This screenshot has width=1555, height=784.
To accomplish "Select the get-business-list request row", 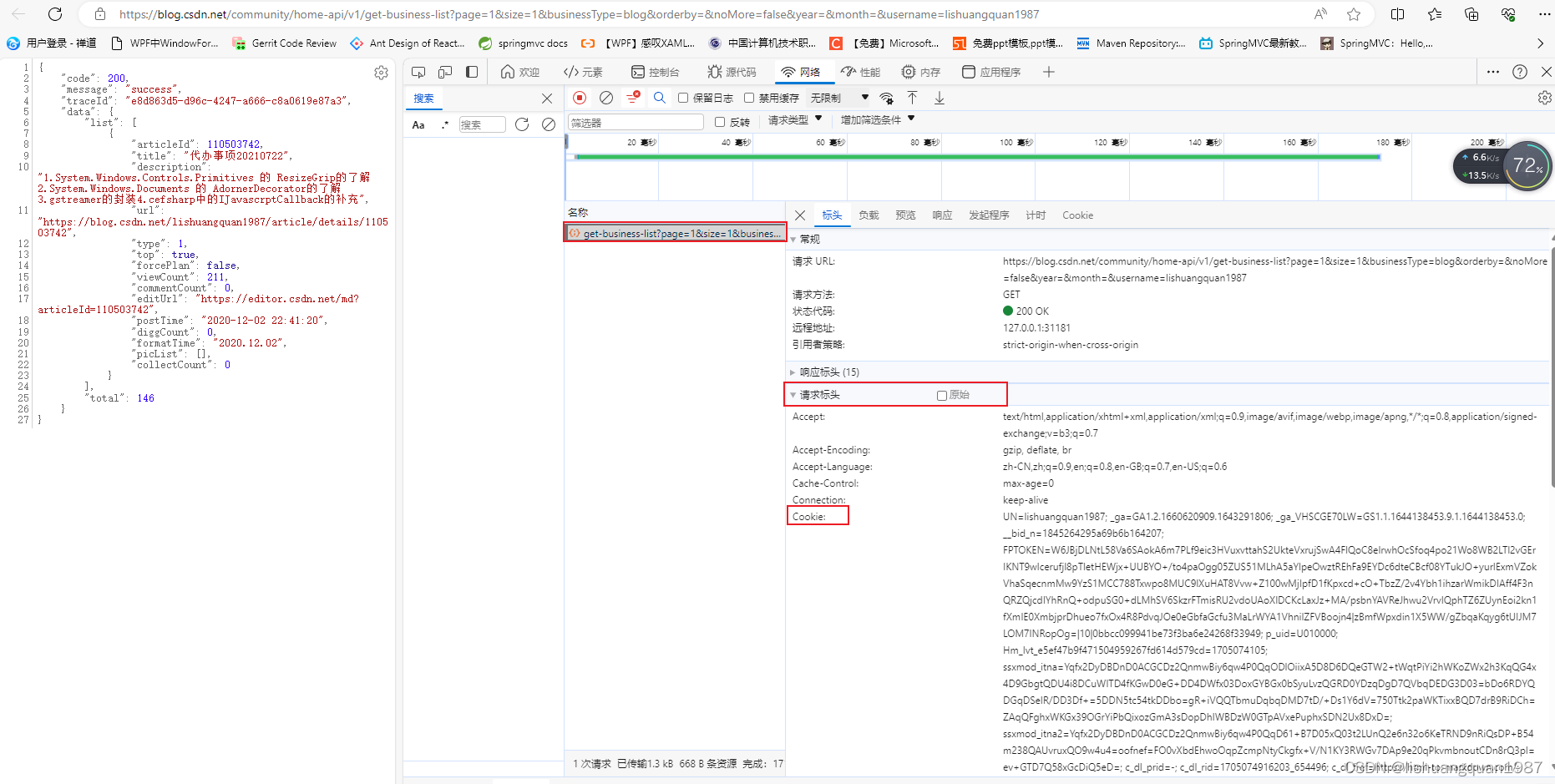I will (675, 233).
